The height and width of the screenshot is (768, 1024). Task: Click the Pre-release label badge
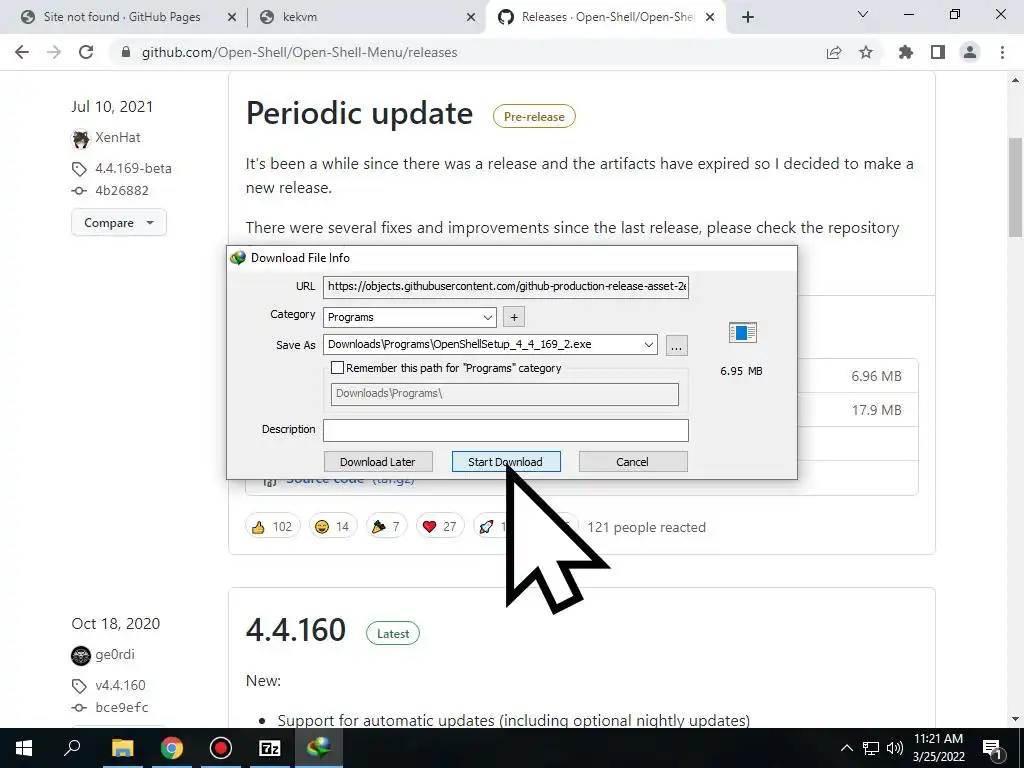click(534, 116)
